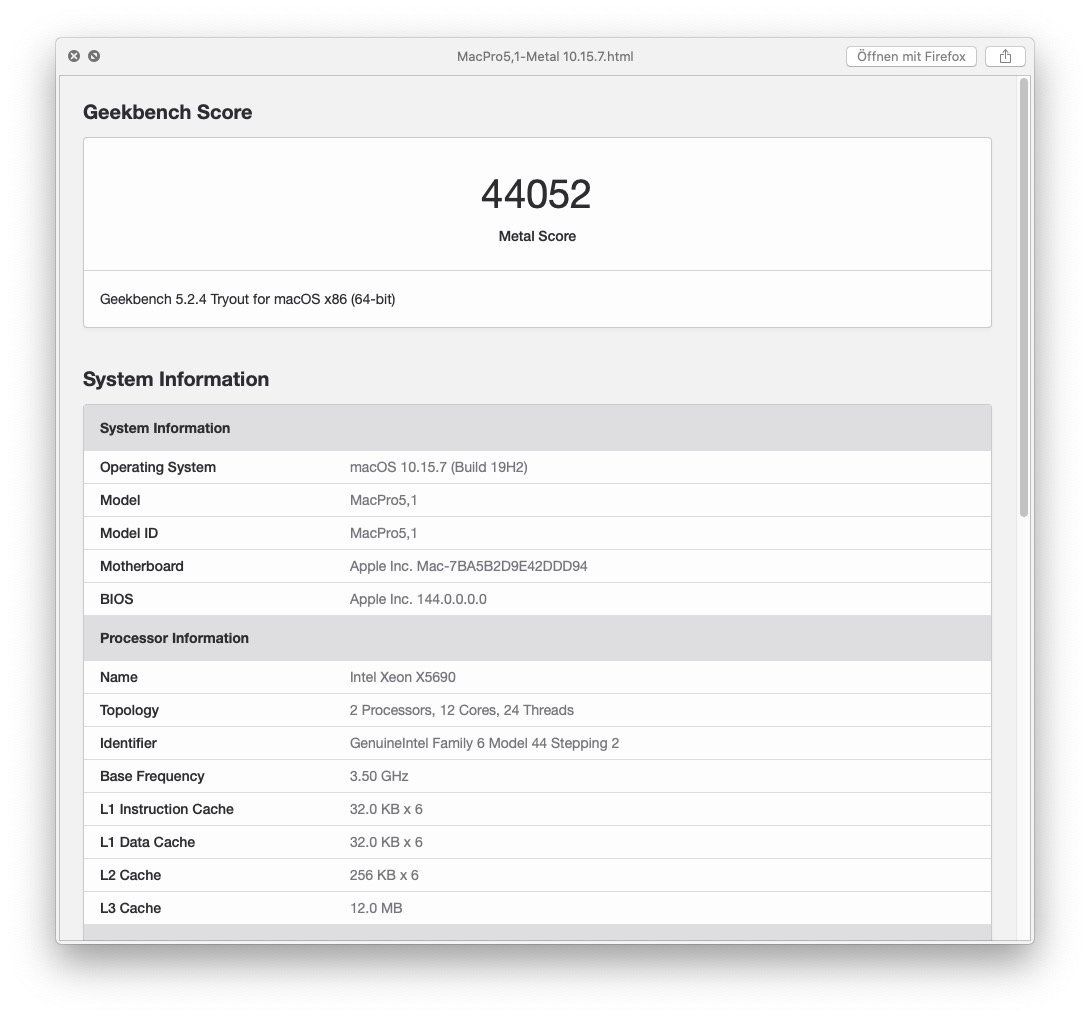Screen dimensions: 1090x1018
Task: Open file with 'Öffnen mit Firefox' button
Action: 911,56
